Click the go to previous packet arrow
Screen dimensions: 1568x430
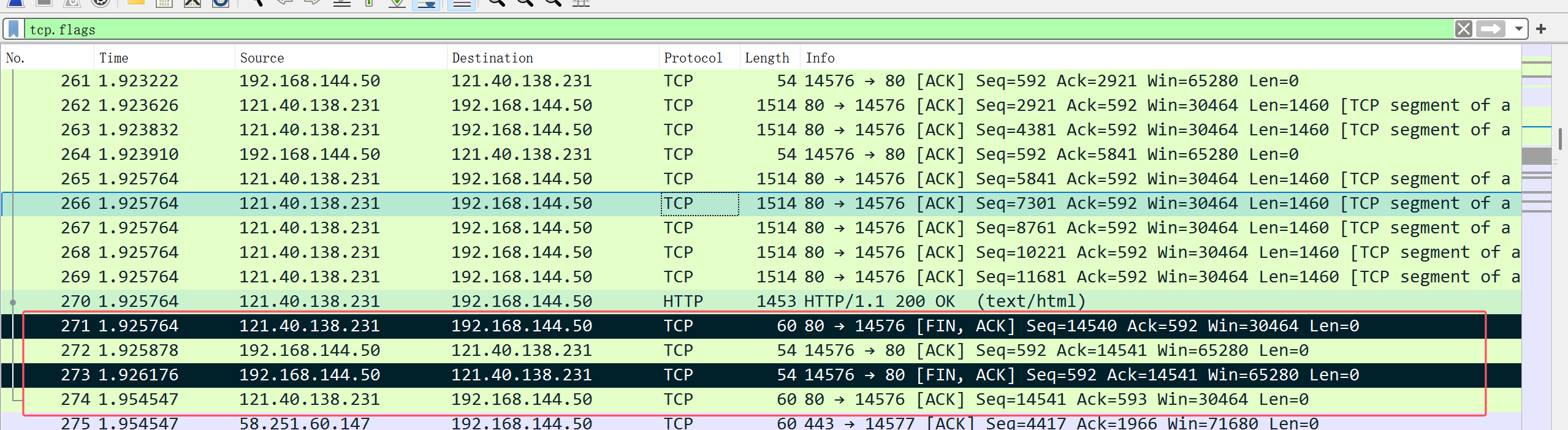coord(284,2)
